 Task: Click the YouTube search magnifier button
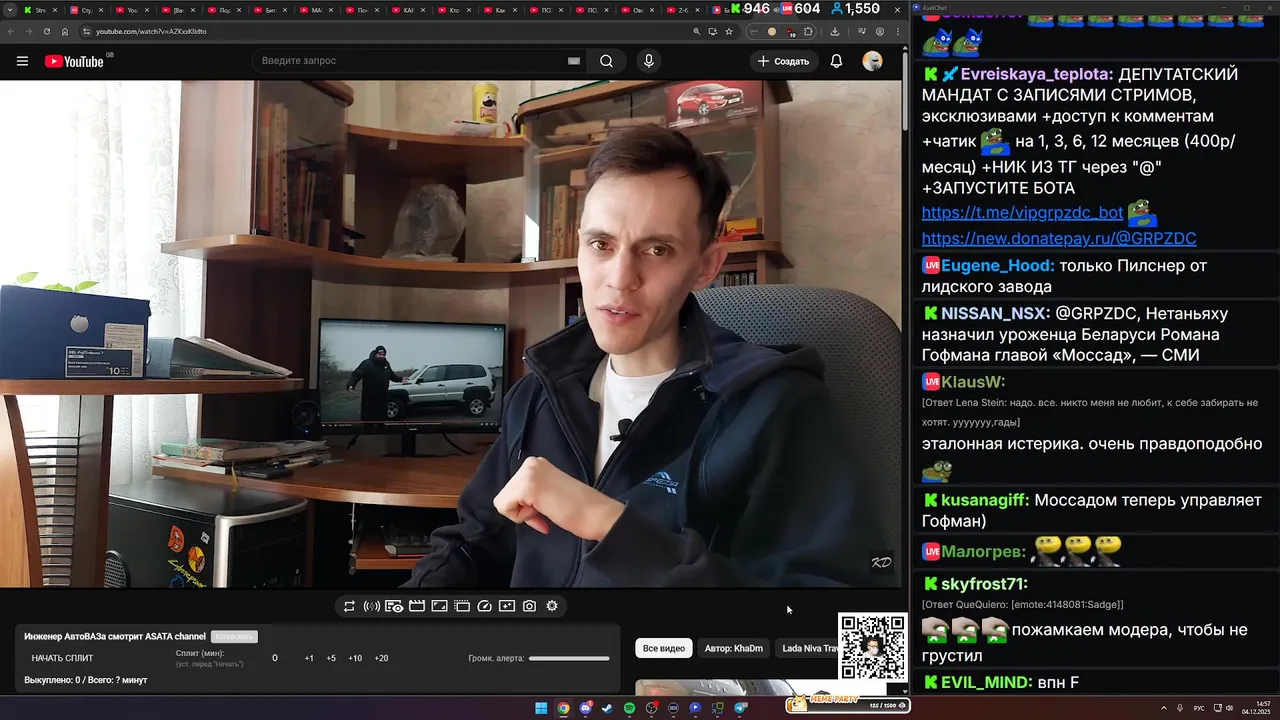pyautogui.click(x=606, y=61)
